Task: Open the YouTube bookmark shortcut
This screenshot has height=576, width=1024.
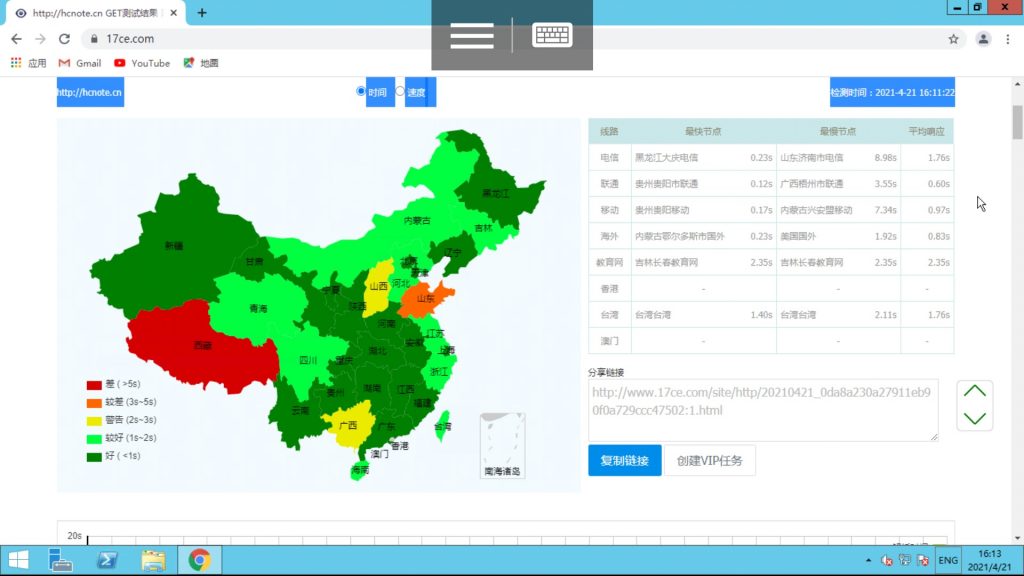Action: (x=142, y=62)
